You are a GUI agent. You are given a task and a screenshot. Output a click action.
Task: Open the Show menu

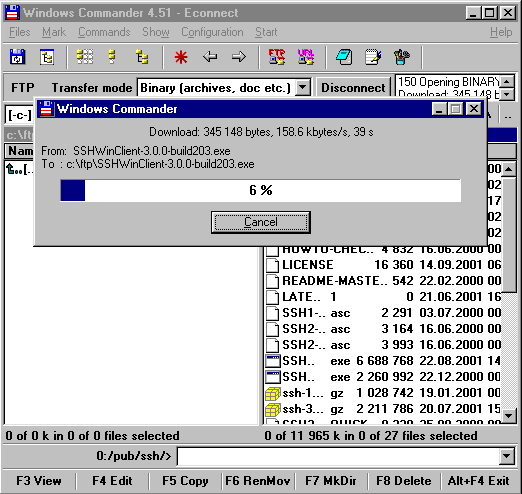pyautogui.click(x=156, y=32)
